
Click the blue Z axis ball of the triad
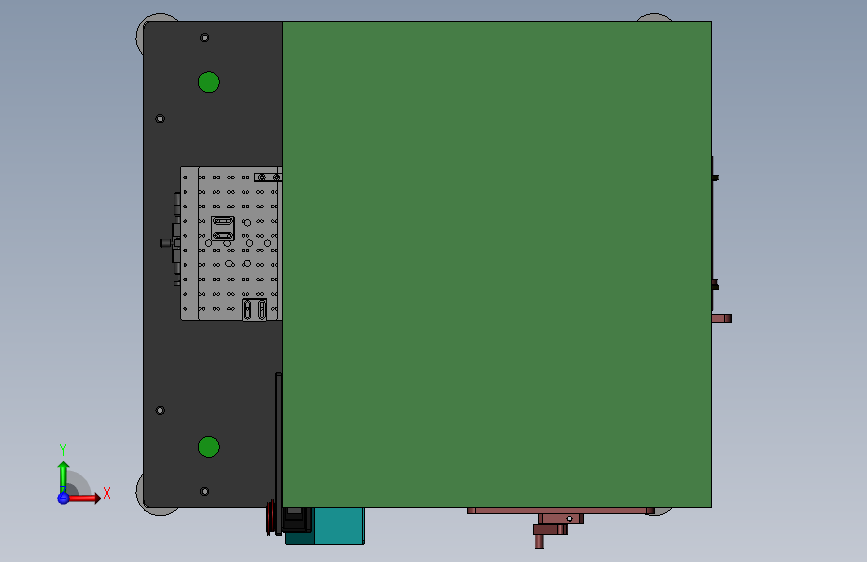pos(63,498)
